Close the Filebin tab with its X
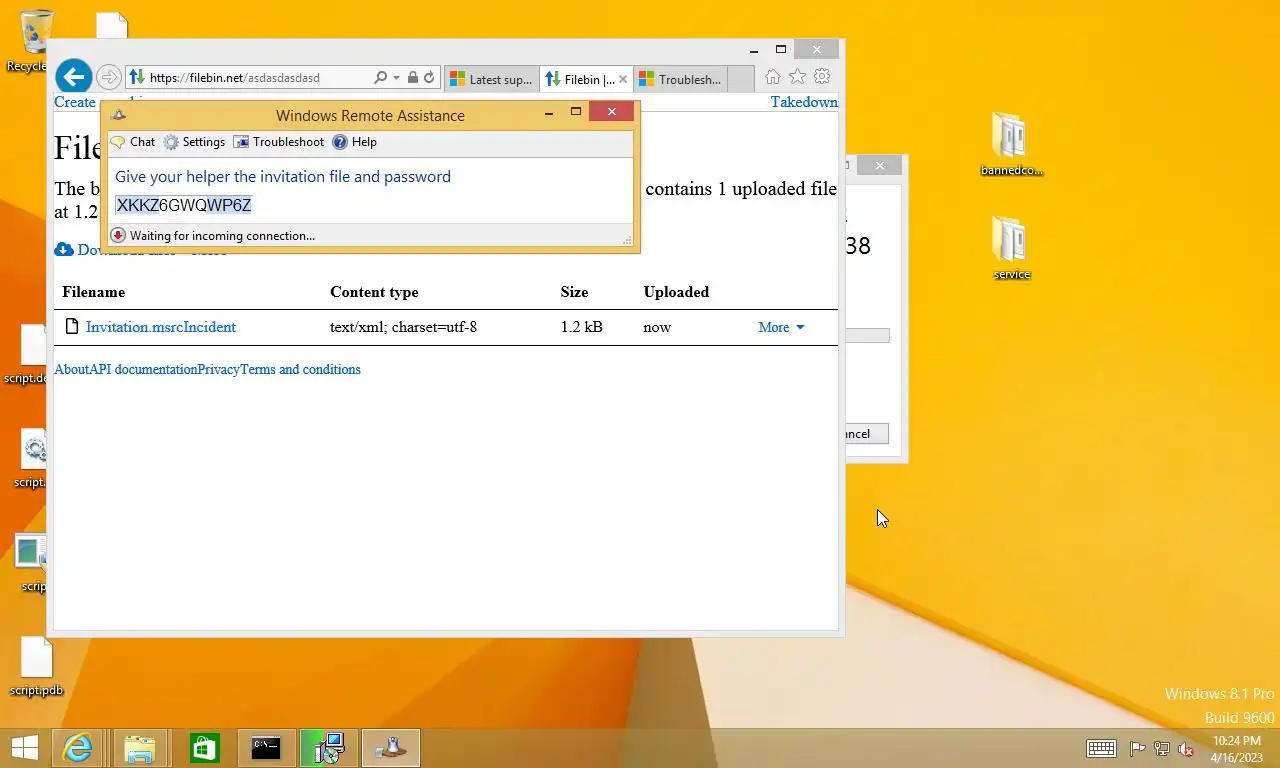The height and width of the screenshot is (768, 1280). click(x=623, y=79)
